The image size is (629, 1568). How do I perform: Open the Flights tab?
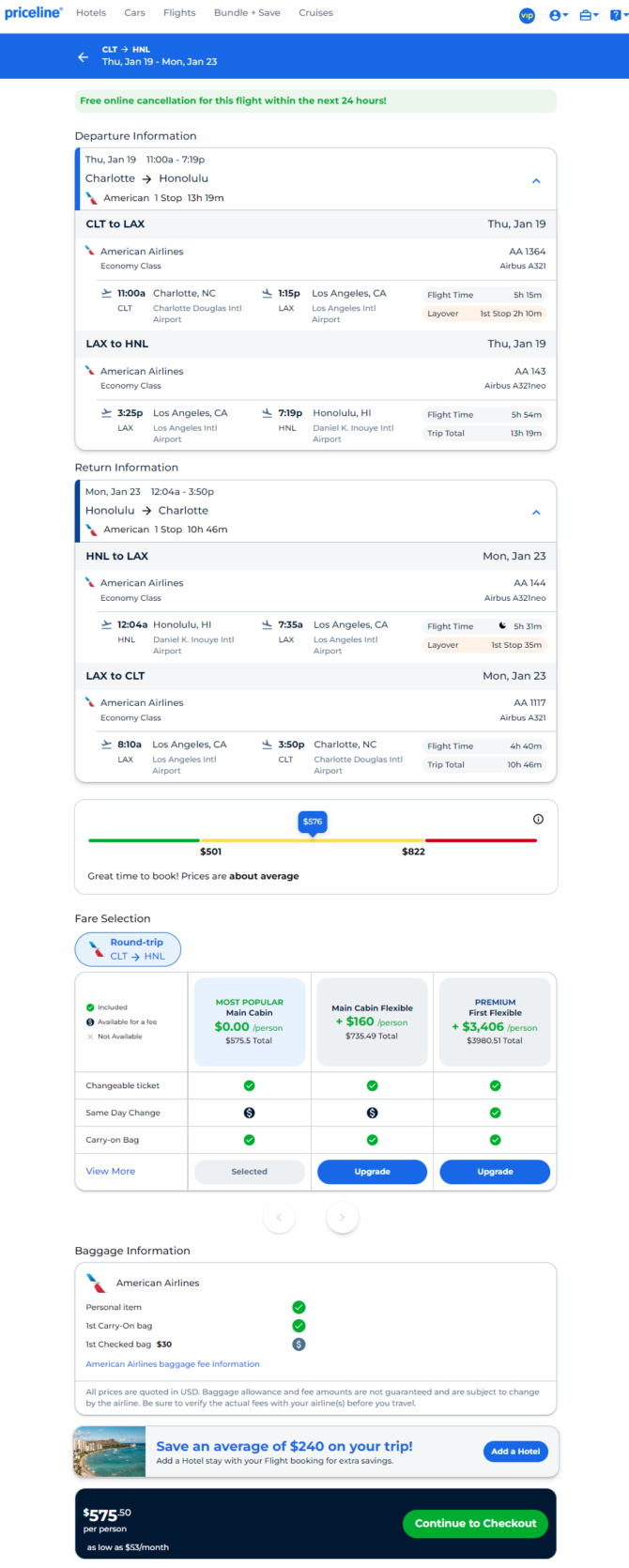179,13
